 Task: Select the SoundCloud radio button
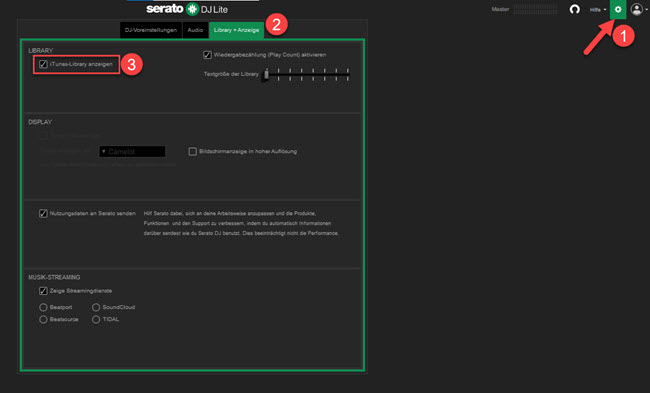96,307
